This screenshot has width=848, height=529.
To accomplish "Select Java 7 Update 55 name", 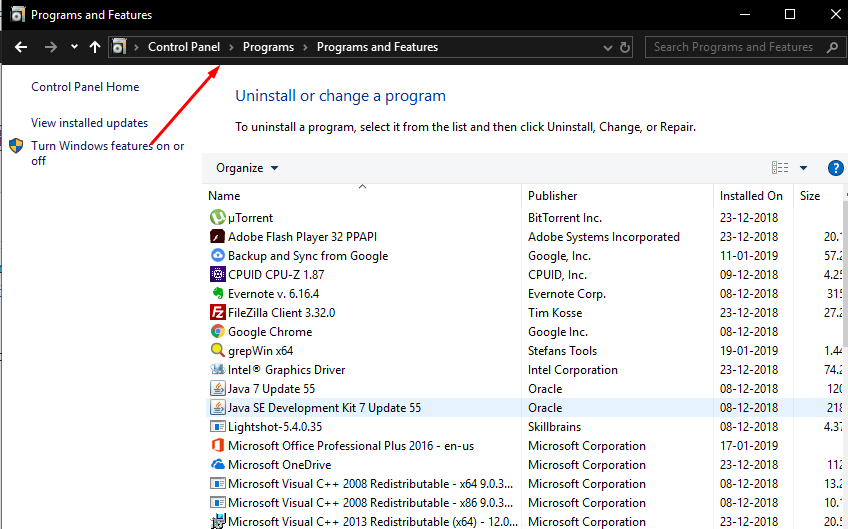I will pyautogui.click(x=271, y=389).
